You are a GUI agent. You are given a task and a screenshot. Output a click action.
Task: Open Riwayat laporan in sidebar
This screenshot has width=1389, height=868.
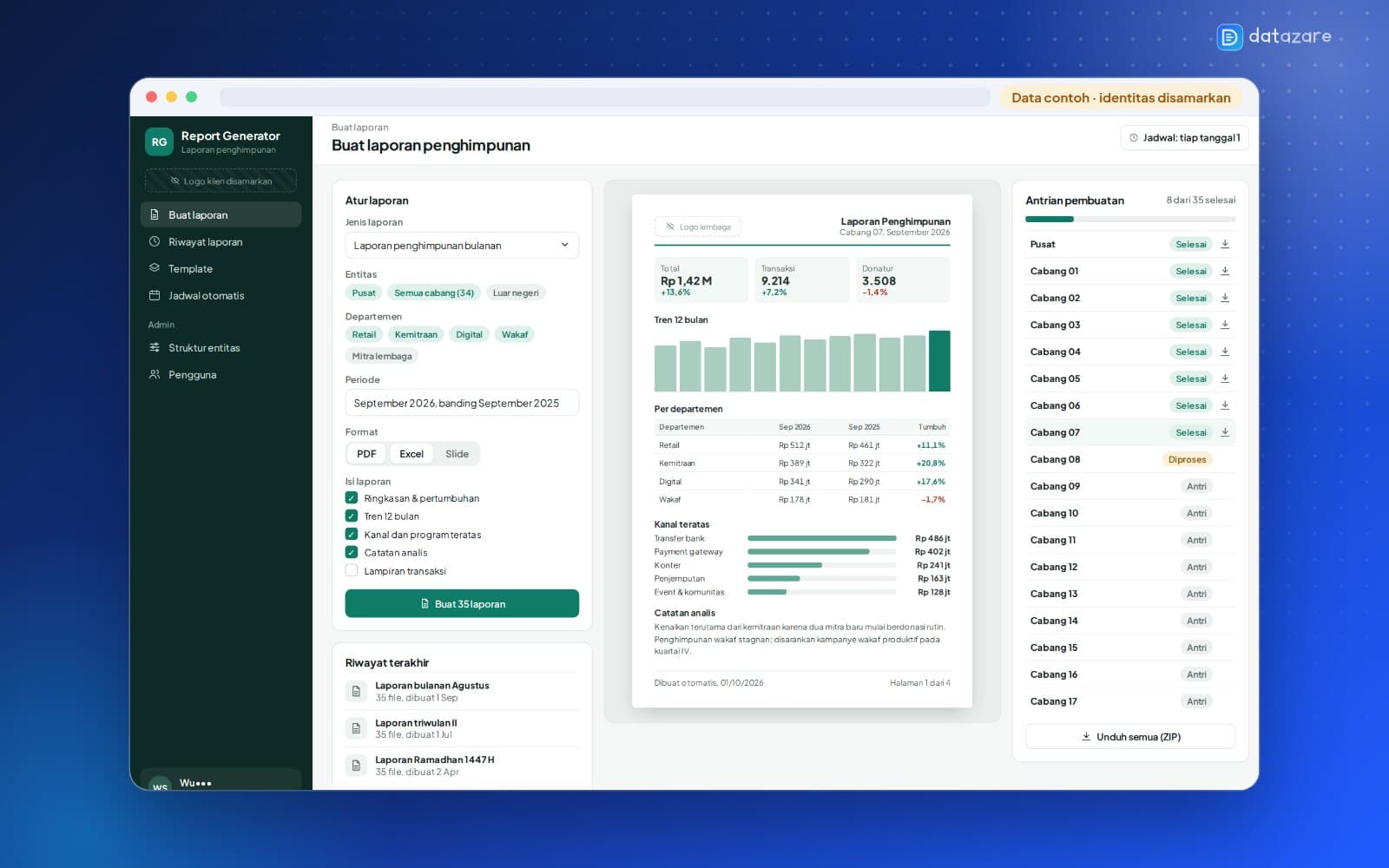click(221, 241)
